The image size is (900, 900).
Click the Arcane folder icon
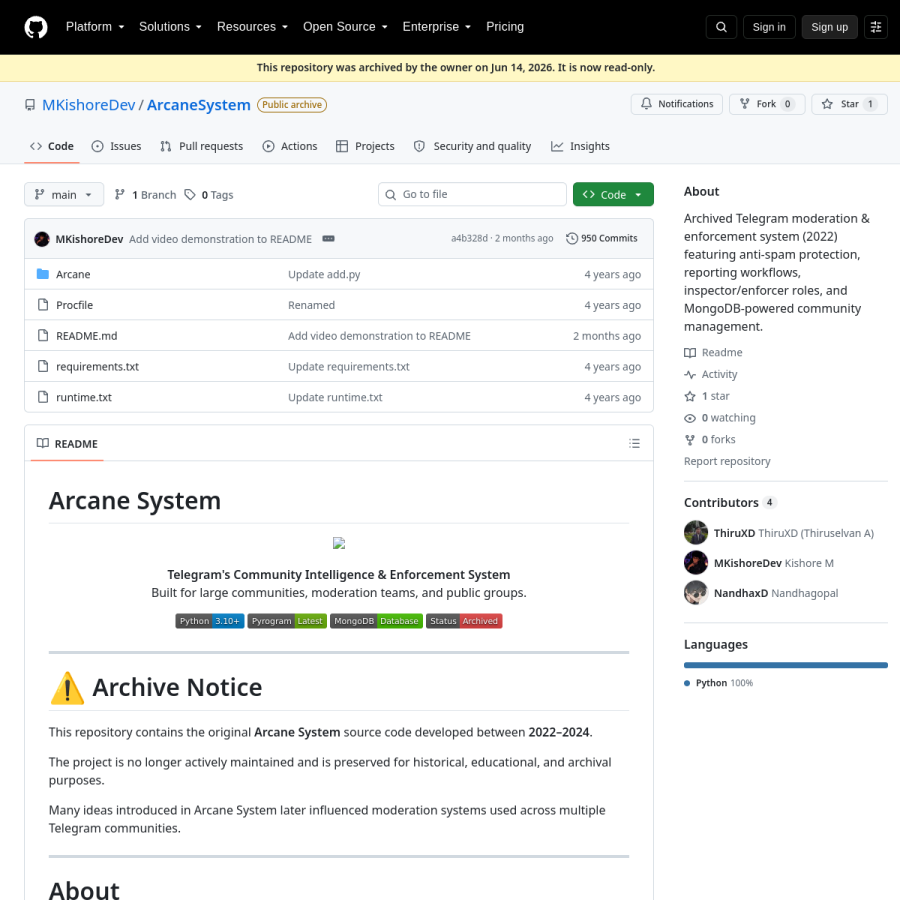[x=42, y=274]
